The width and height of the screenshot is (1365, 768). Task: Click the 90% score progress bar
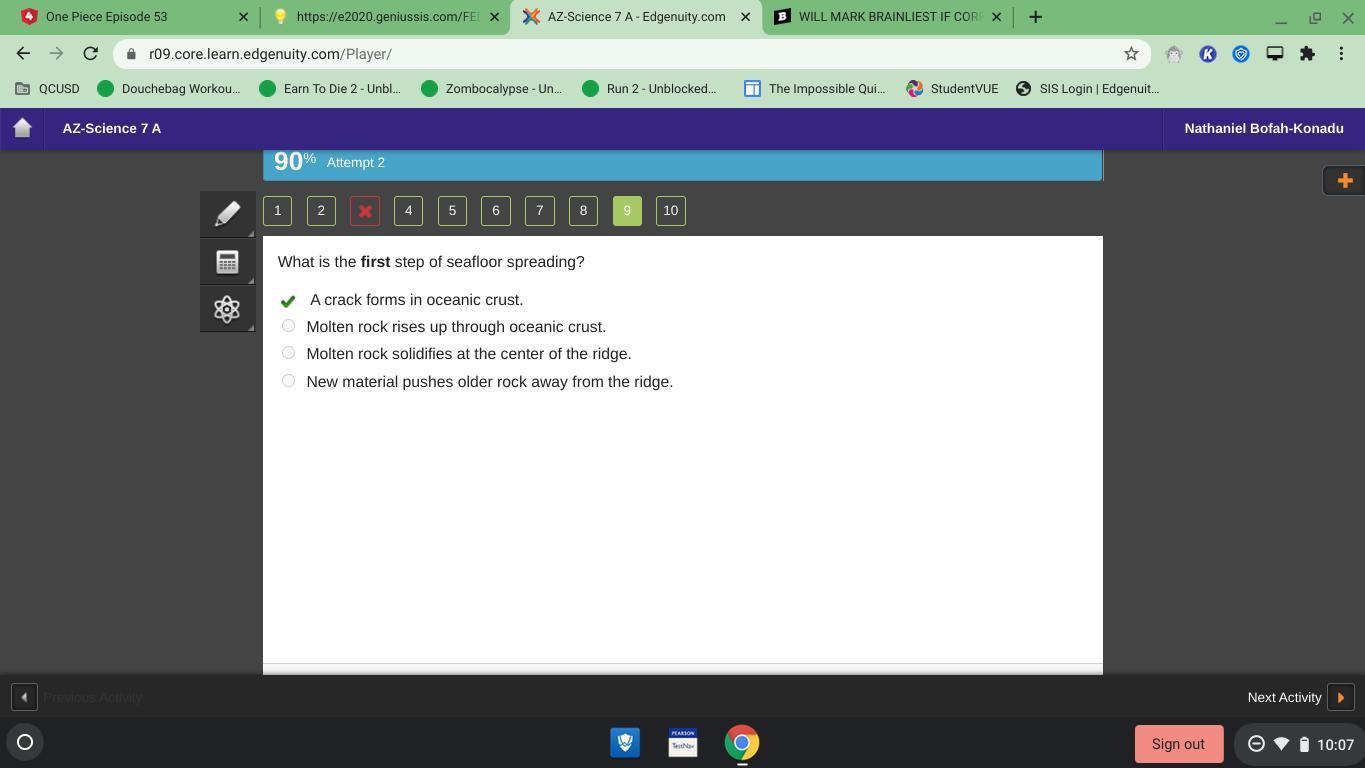(x=682, y=165)
